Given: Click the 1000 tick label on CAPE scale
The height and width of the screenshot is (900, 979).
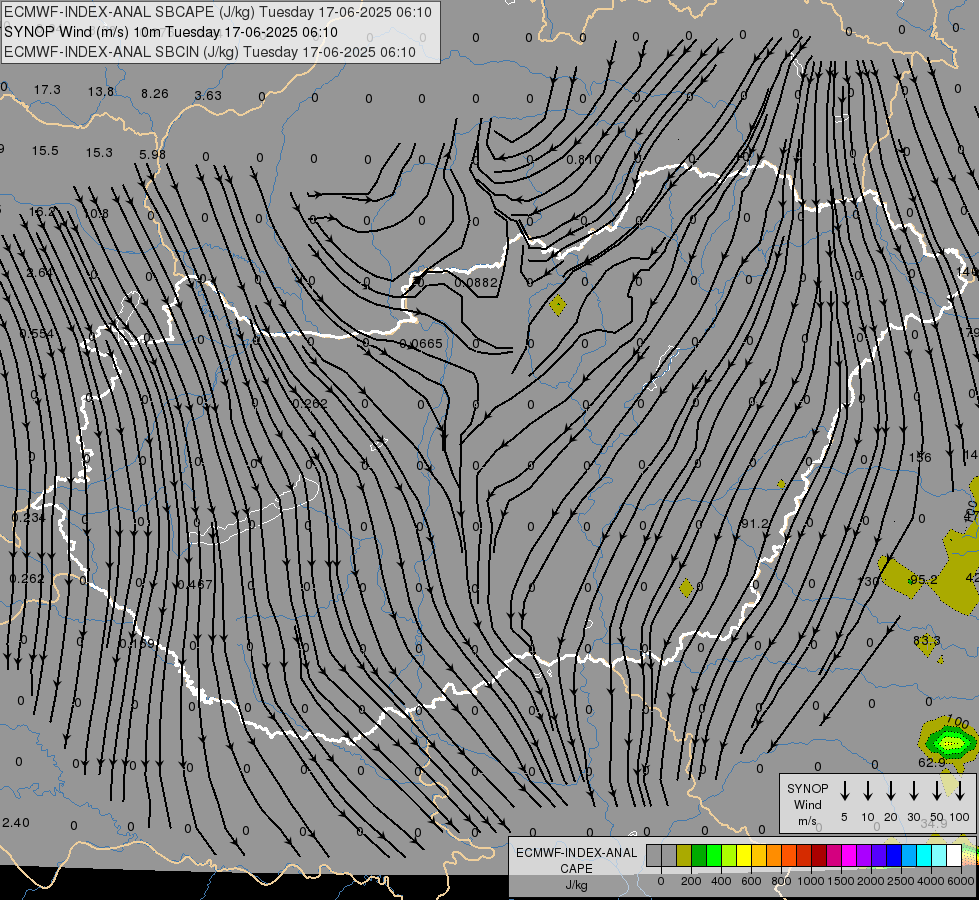Looking at the screenshot, I should 810,881.
